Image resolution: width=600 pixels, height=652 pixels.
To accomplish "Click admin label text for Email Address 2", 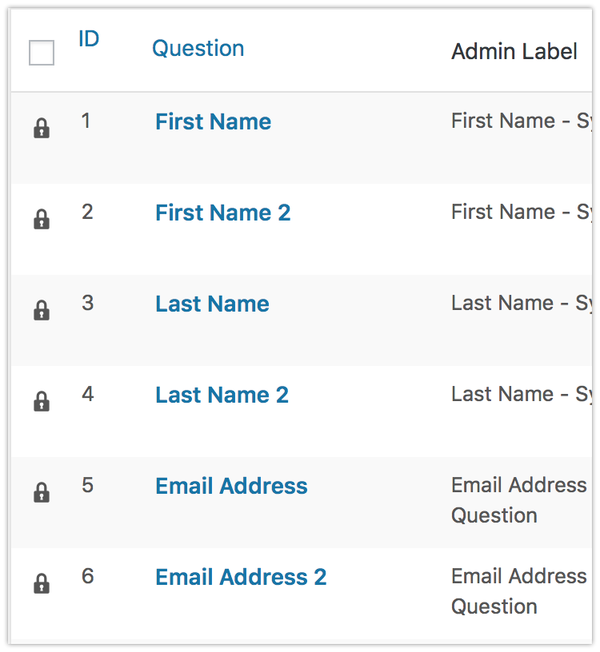I will [519, 591].
